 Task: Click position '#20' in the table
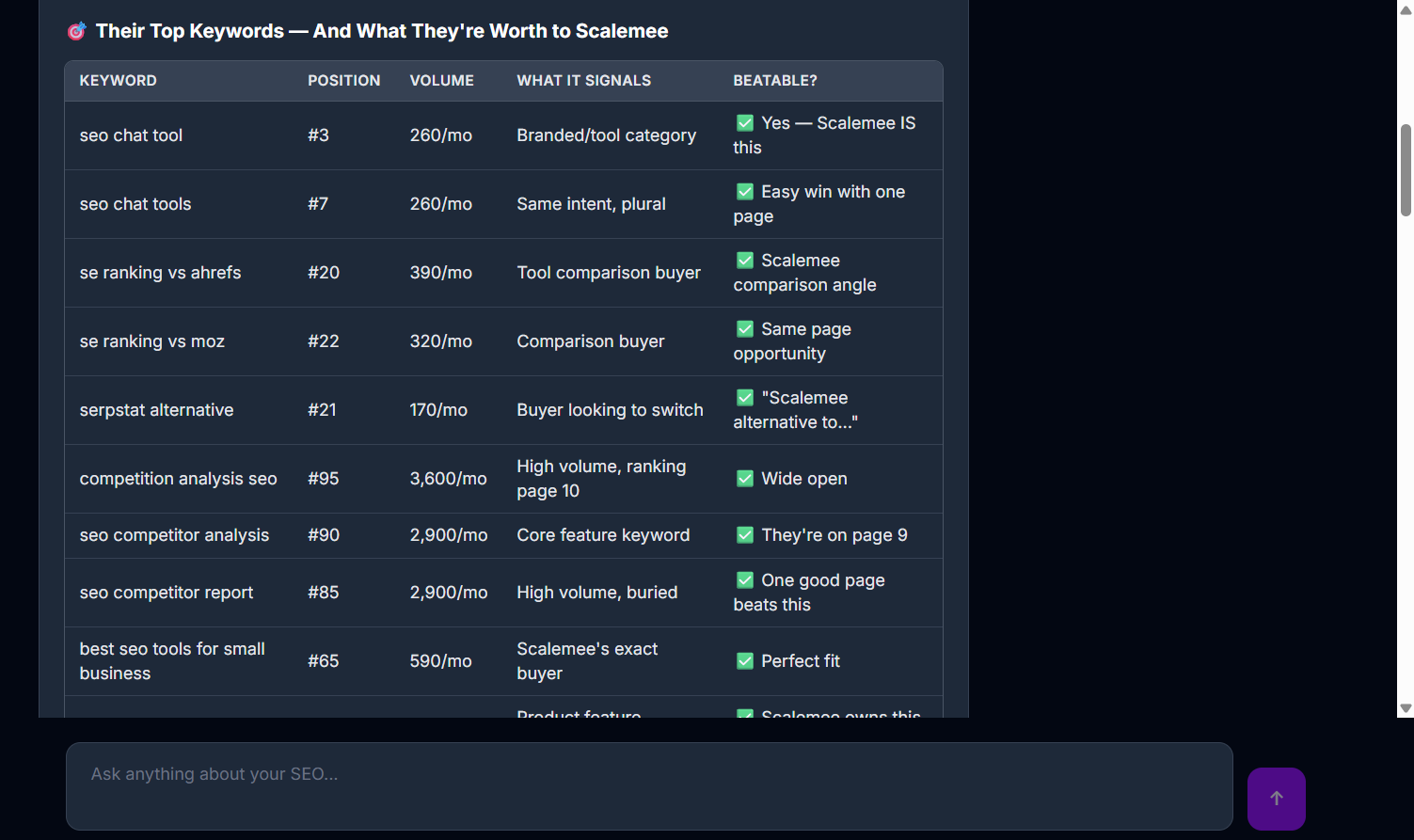coord(324,273)
